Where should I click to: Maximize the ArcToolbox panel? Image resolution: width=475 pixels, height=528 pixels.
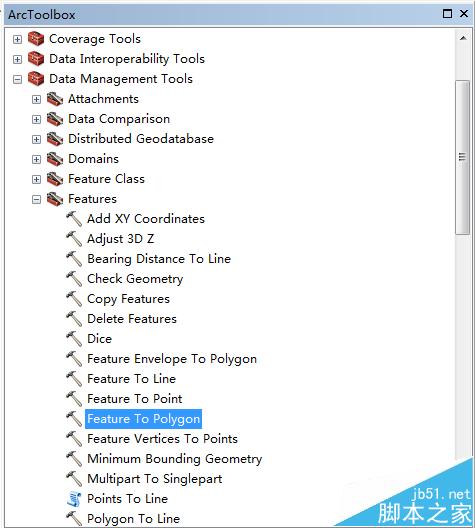tap(447, 13)
